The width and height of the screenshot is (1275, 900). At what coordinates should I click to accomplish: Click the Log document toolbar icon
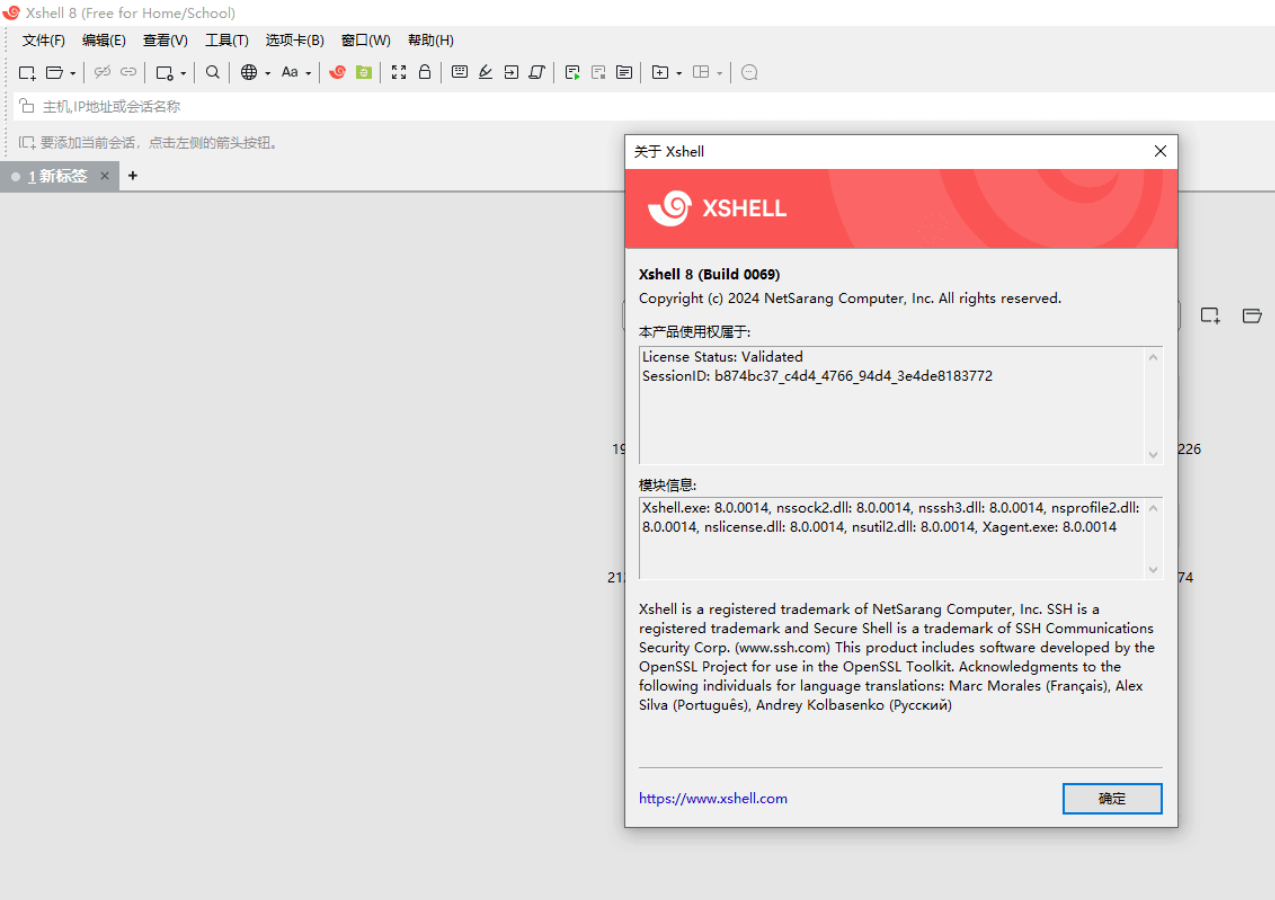[x=624, y=72]
